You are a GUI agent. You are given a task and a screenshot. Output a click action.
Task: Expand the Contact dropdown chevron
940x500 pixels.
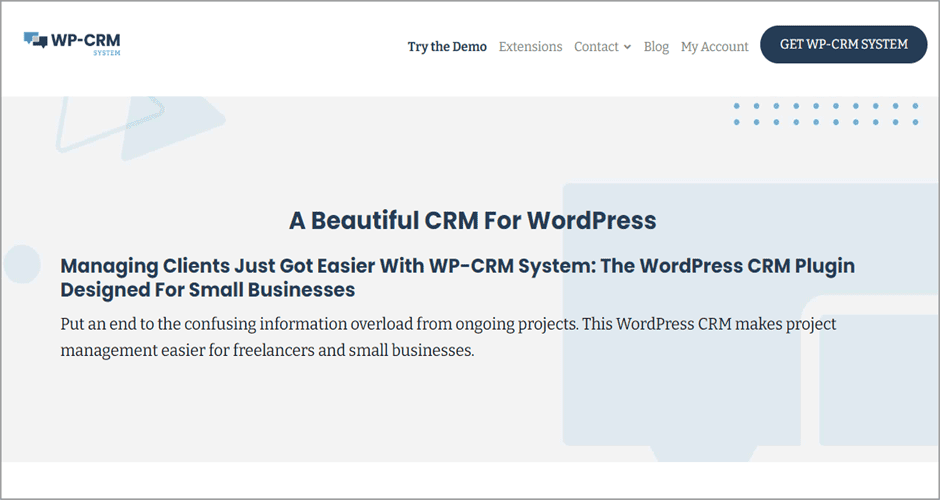click(627, 47)
